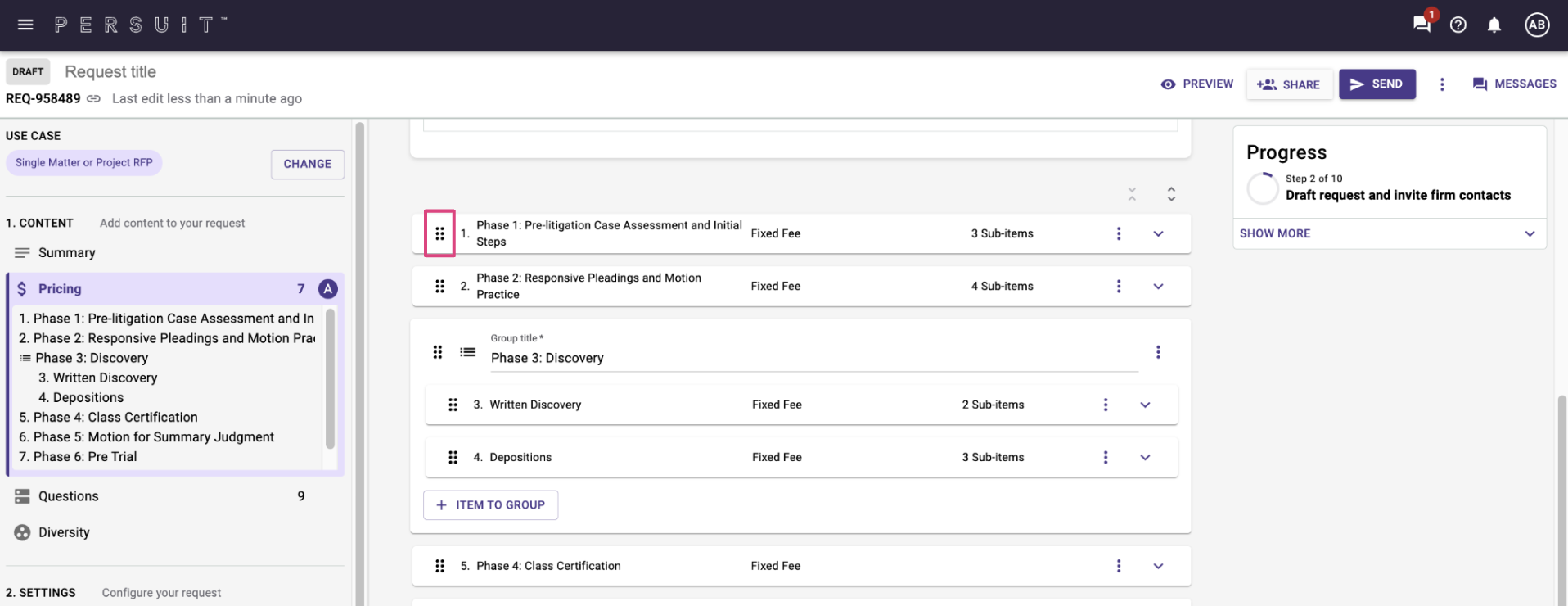
Task: Edit the Request title field
Action: [110, 72]
